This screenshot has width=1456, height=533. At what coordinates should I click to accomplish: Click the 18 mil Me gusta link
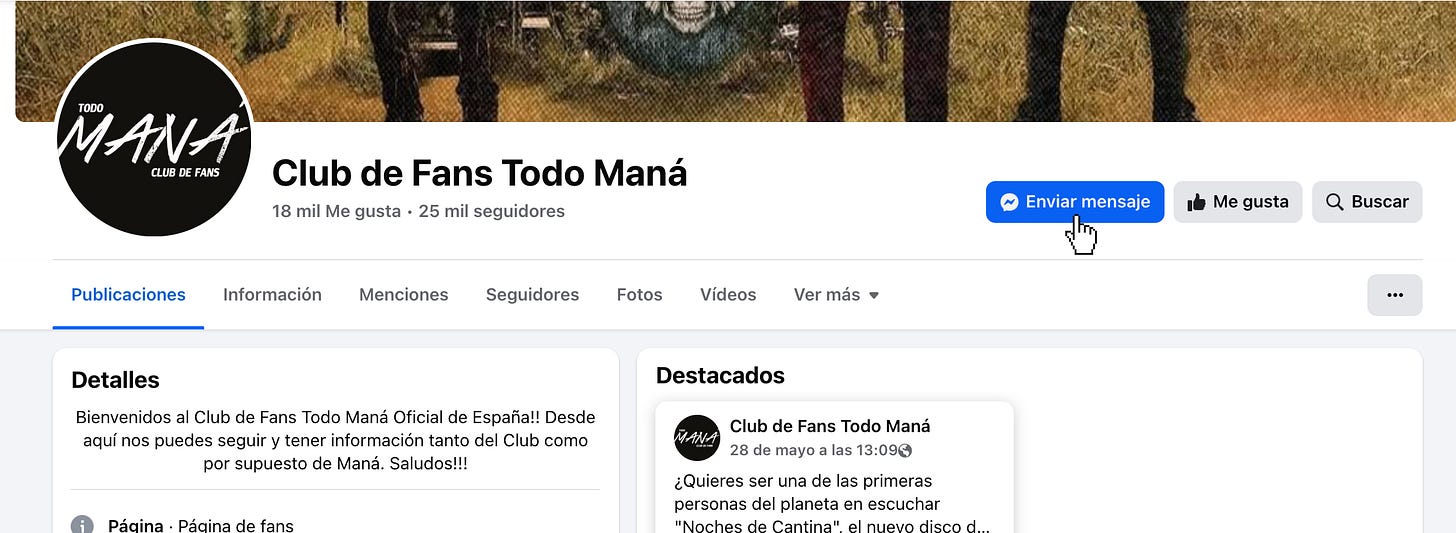(336, 212)
